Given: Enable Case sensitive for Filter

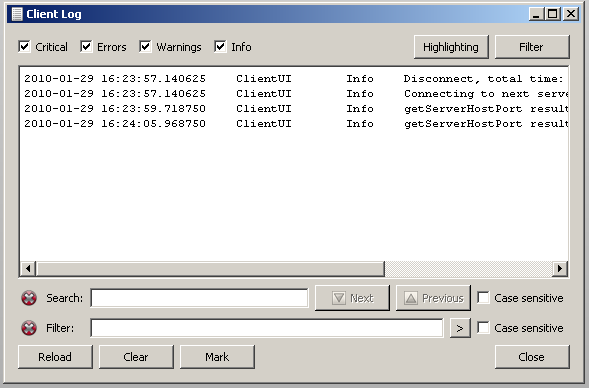Looking at the screenshot, I should 483,328.
